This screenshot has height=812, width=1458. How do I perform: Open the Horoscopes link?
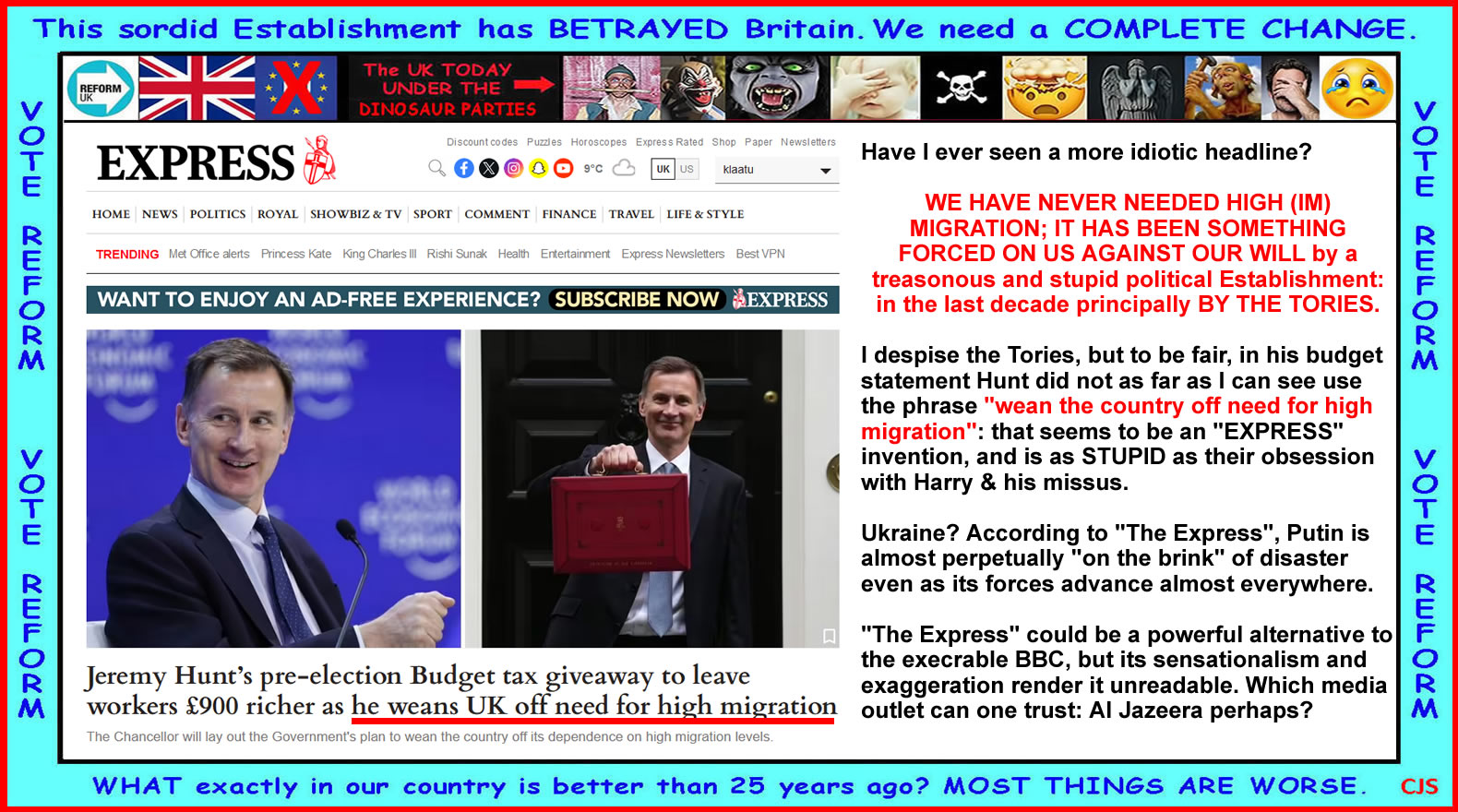[598, 142]
